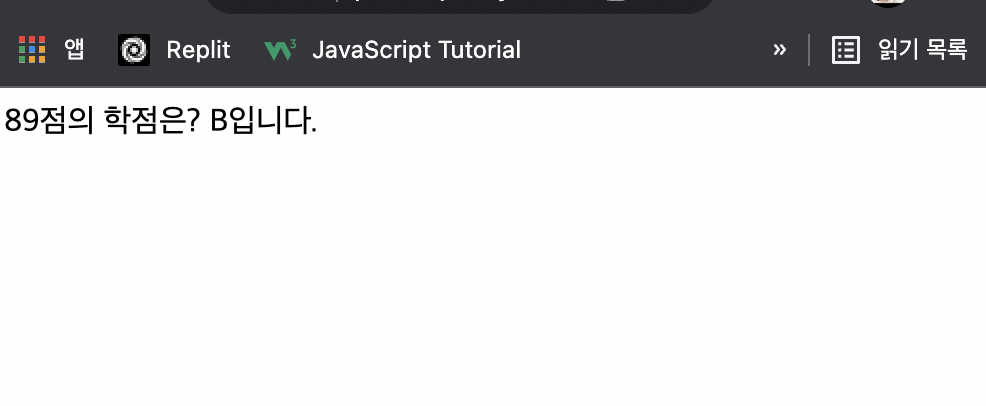The image size is (986, 406).
Task: Click the '89점의' text on the page
Action: tap(49, 121)
